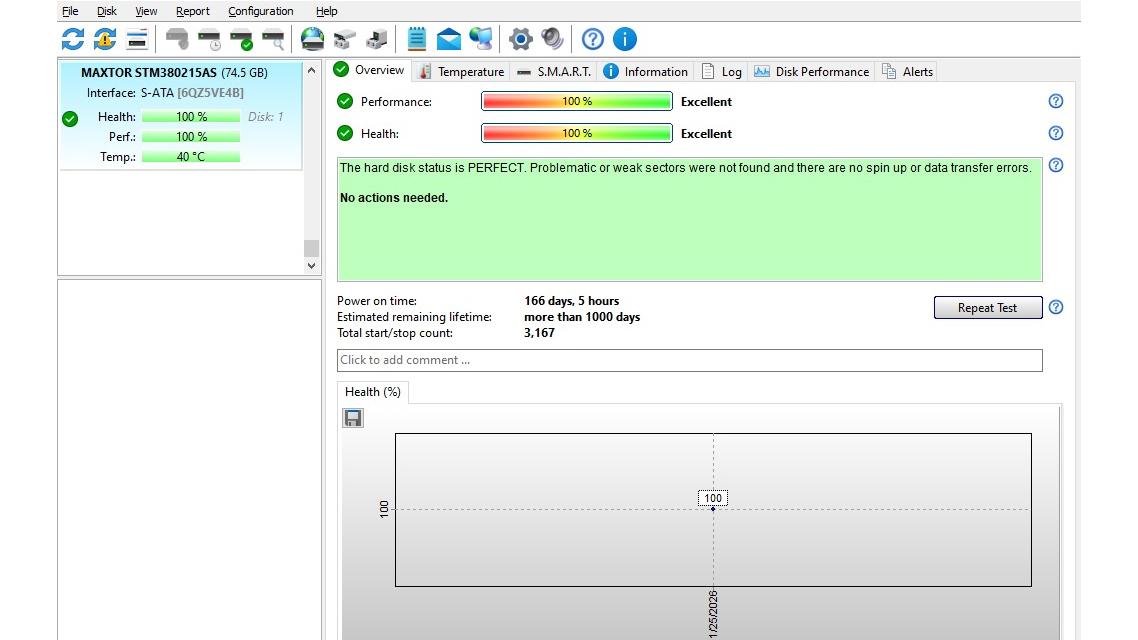Click the refresh icon with warning sign
This screenshot has width=1138, height=640.
tap(105, 39)
